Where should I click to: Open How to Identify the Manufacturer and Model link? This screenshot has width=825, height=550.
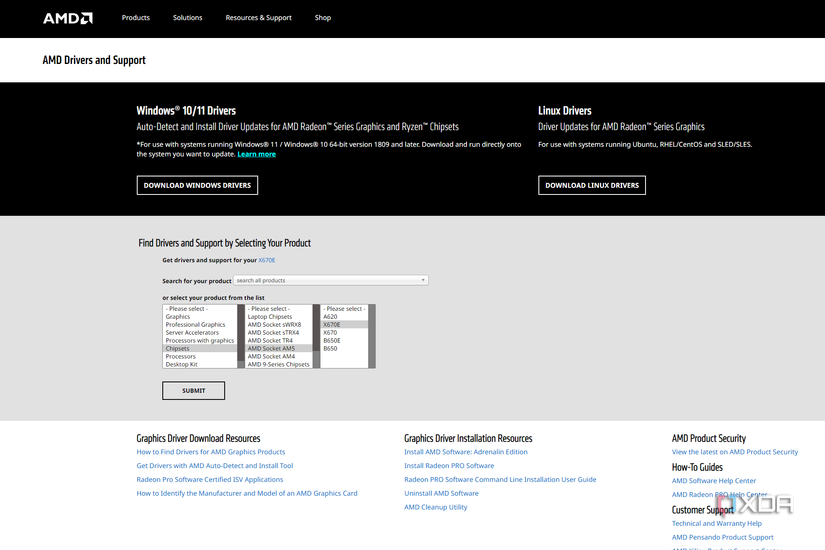point(247,493)
